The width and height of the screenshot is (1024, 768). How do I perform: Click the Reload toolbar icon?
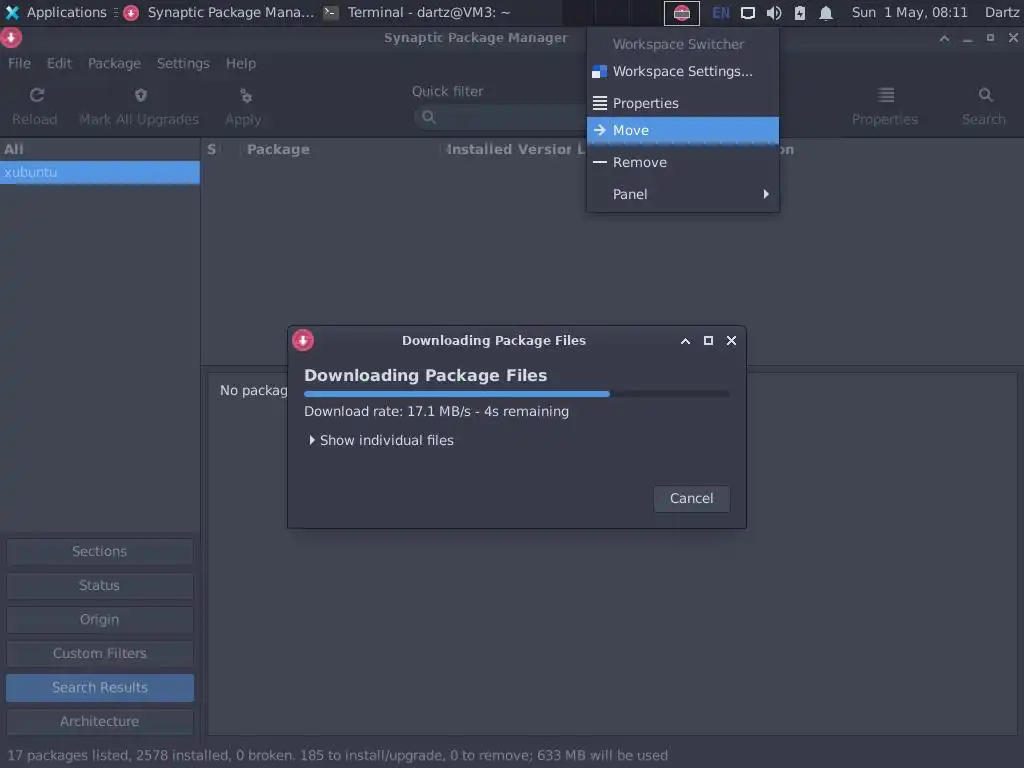37,95
